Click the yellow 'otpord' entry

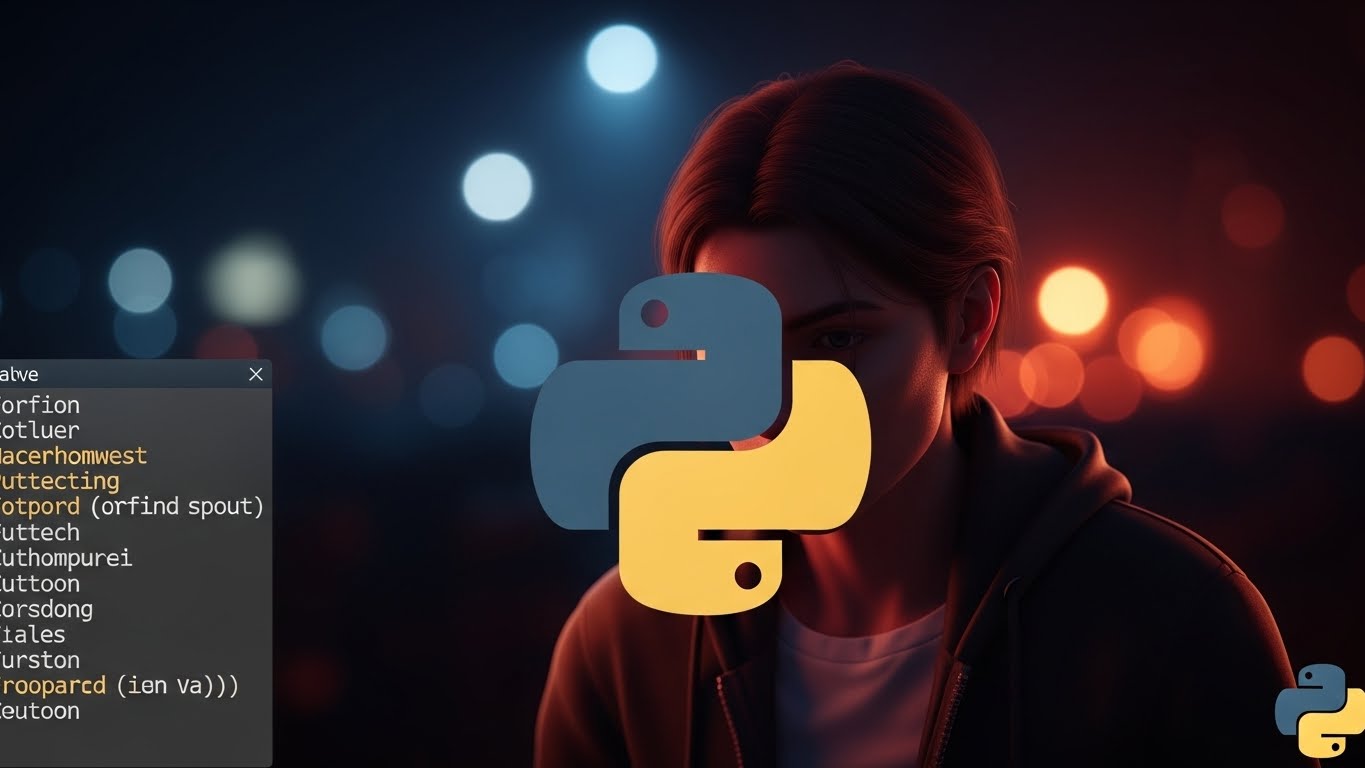40,507
